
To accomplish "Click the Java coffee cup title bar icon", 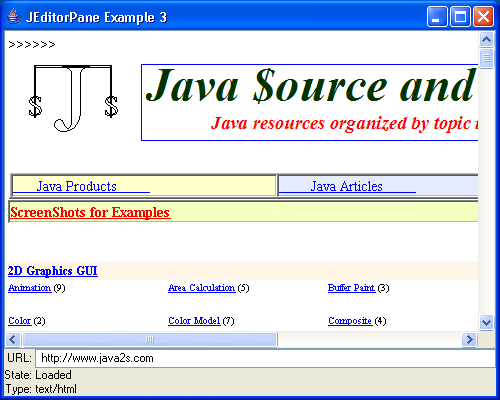I will 14,17.
